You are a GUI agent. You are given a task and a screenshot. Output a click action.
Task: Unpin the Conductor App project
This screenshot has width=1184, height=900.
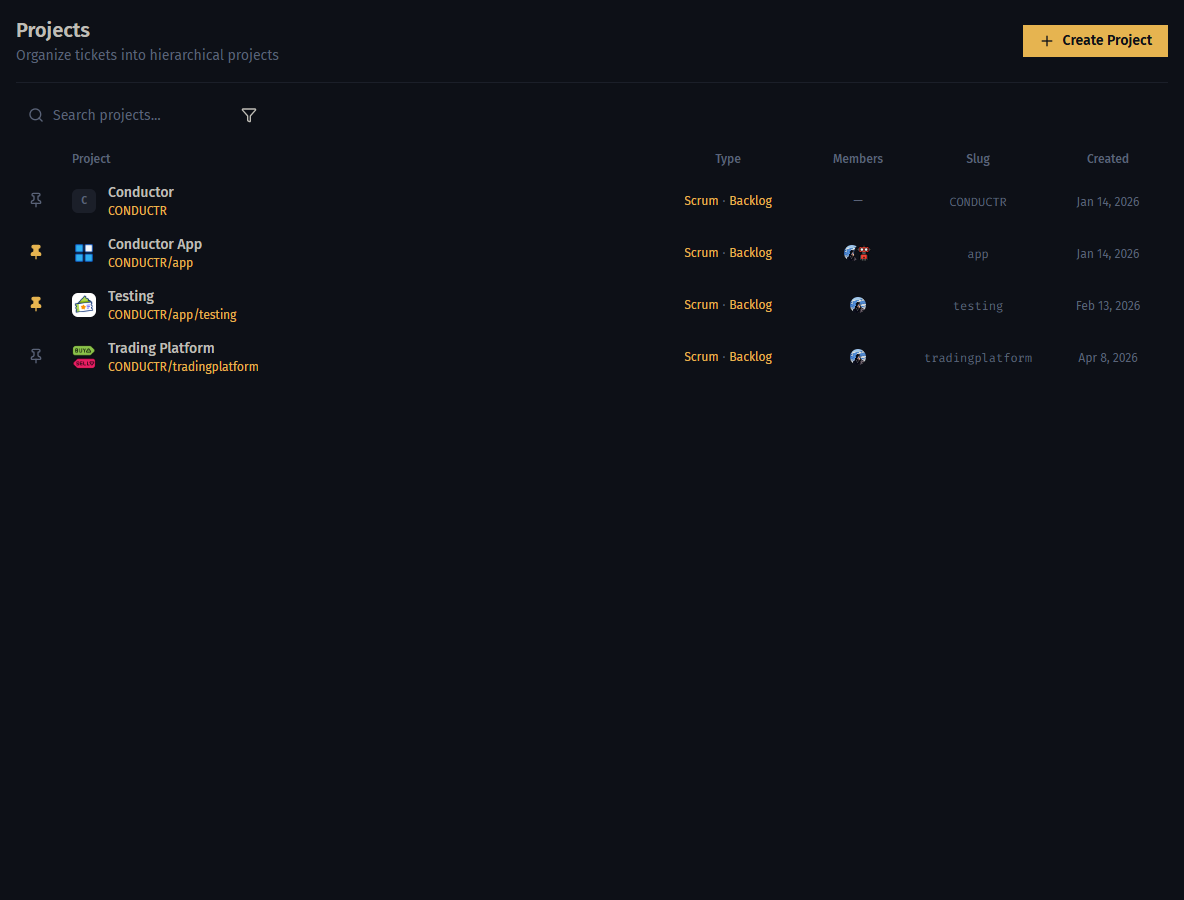coord(35,252)
